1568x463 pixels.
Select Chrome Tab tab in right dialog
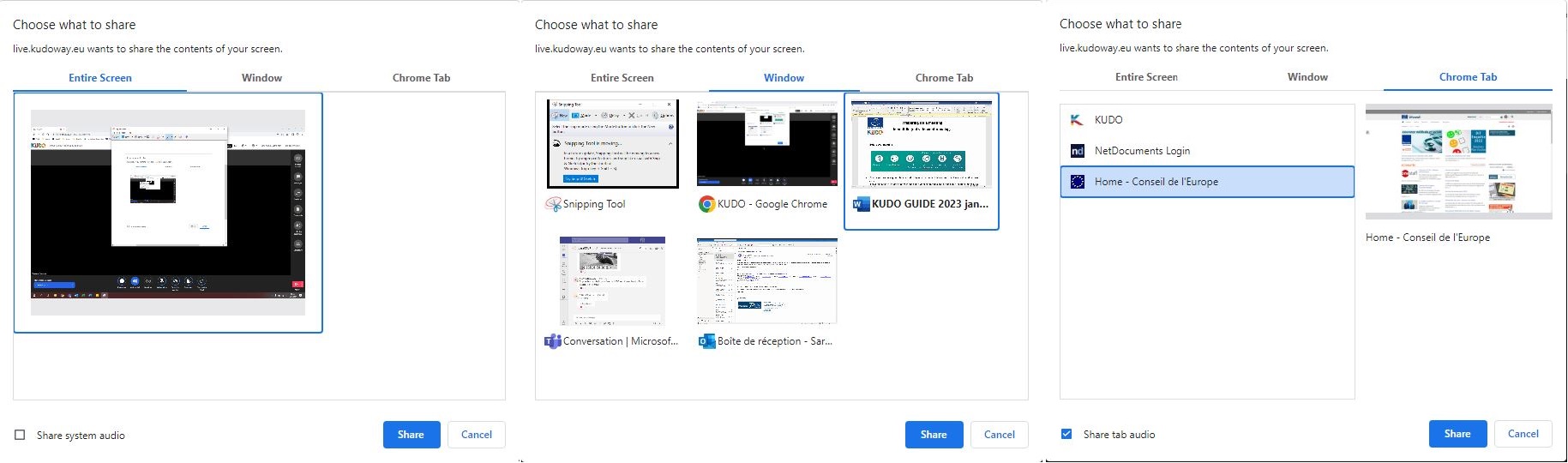pyautogui.click(x=1468, y=77)
